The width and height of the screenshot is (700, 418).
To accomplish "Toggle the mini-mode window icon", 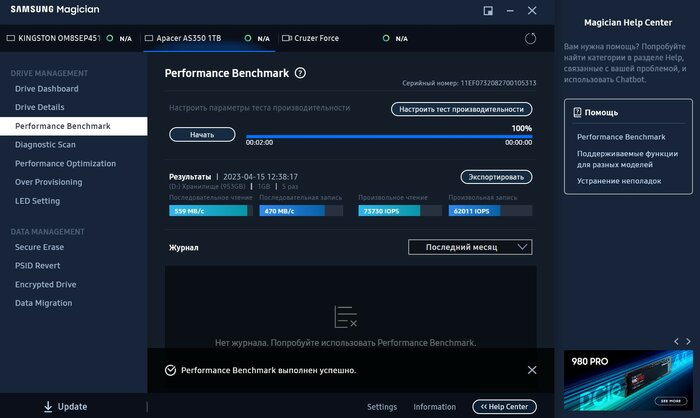I will coord(488,11).
